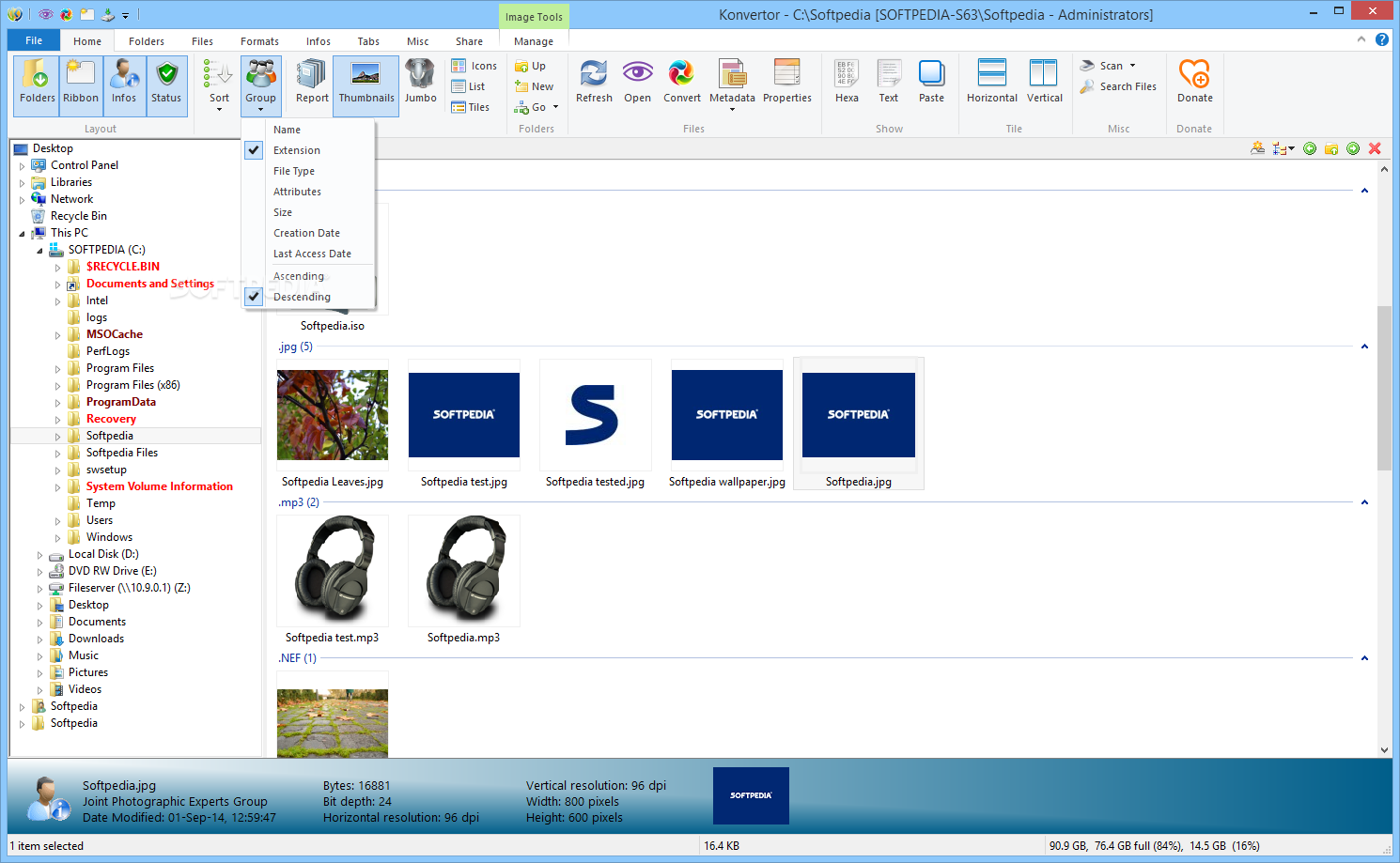Switch to Jumbo view
The height and width of the screenshot is (863, 1400).
pyautogui.click(x=421, y=85)
